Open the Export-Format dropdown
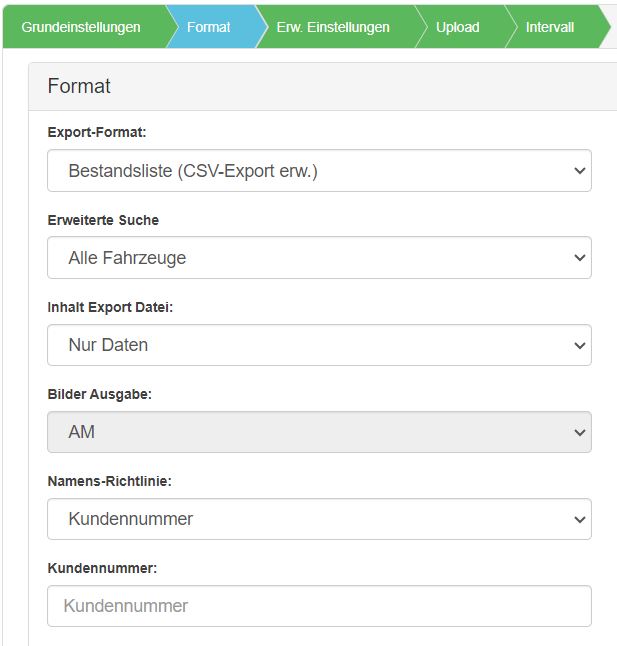 point(319,171)
